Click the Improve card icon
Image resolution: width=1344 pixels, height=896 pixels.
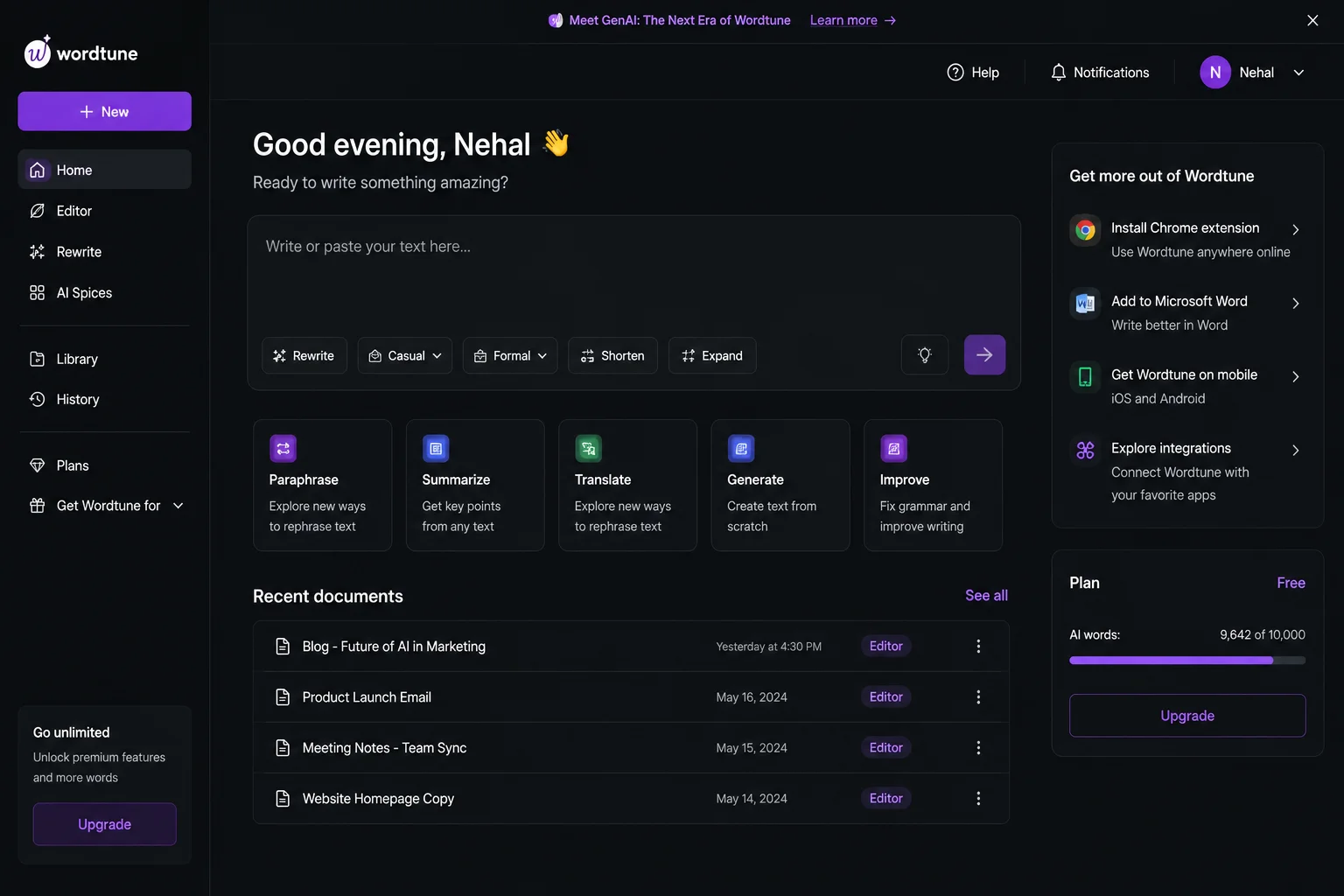point(893,449)
